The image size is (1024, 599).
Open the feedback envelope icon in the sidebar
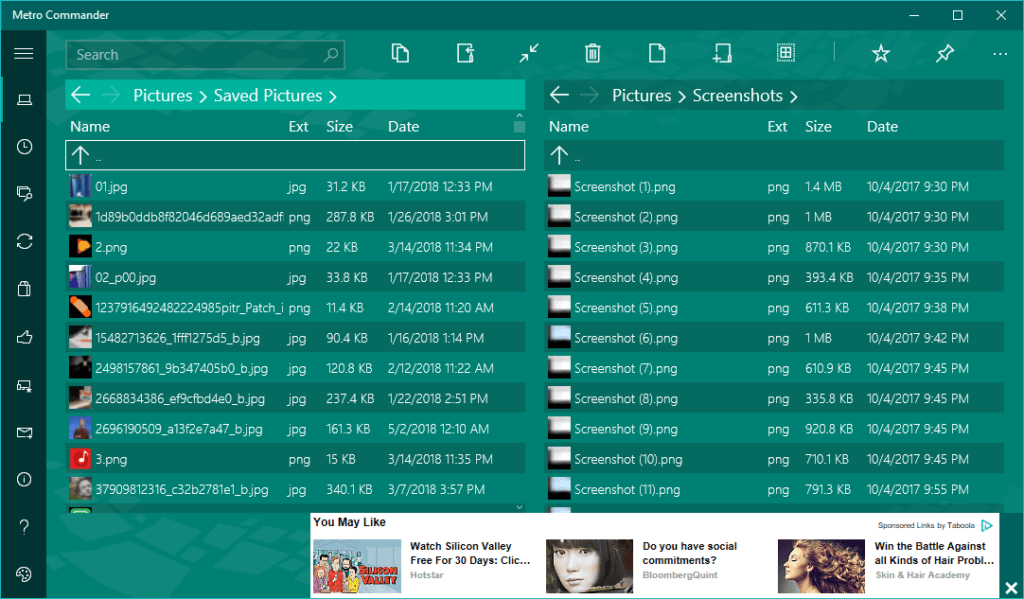pos(23,432)
